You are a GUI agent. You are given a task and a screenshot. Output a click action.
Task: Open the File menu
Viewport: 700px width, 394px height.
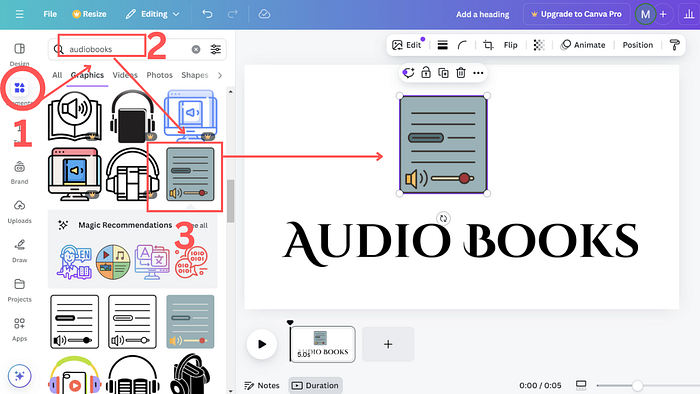tap(50, 14)
